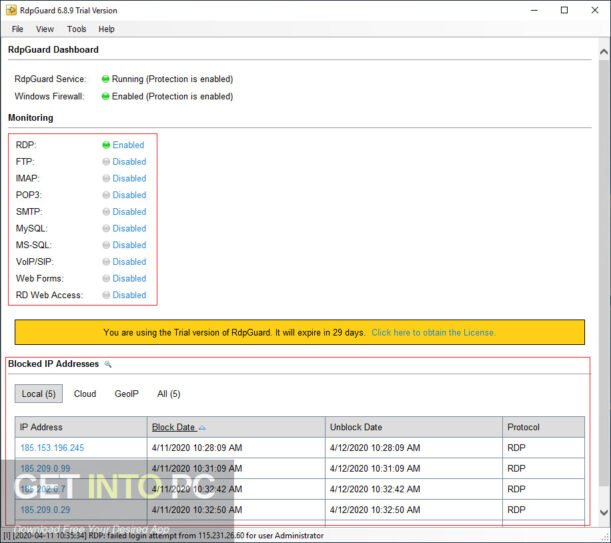611x543 pixels.
Task: Click the scrollbar up arrow
Action: 604,51
